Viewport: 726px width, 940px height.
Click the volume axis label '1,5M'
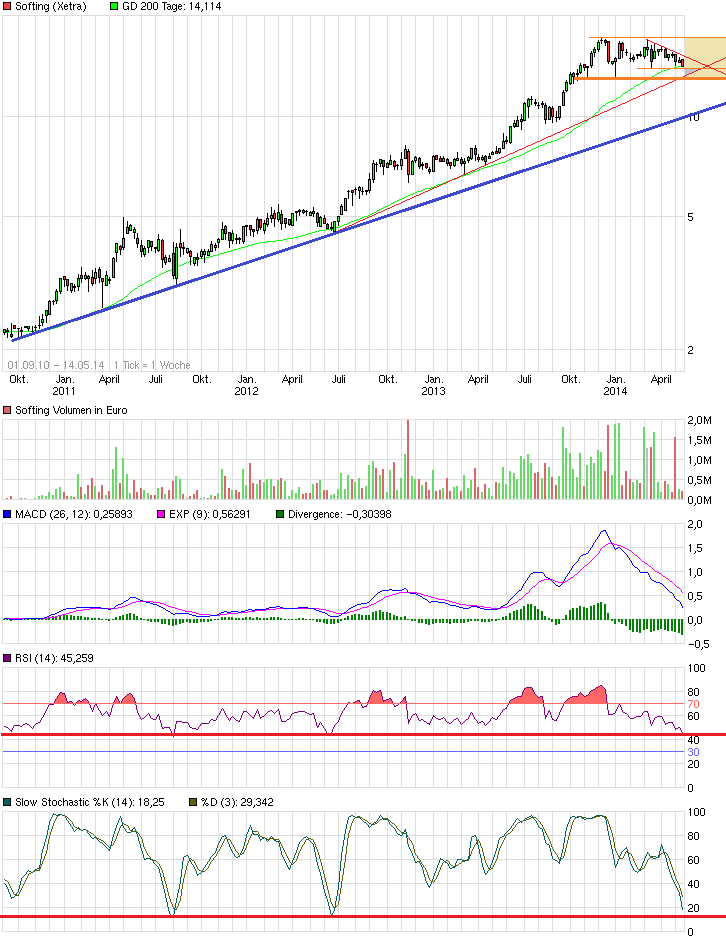point(700,441)
